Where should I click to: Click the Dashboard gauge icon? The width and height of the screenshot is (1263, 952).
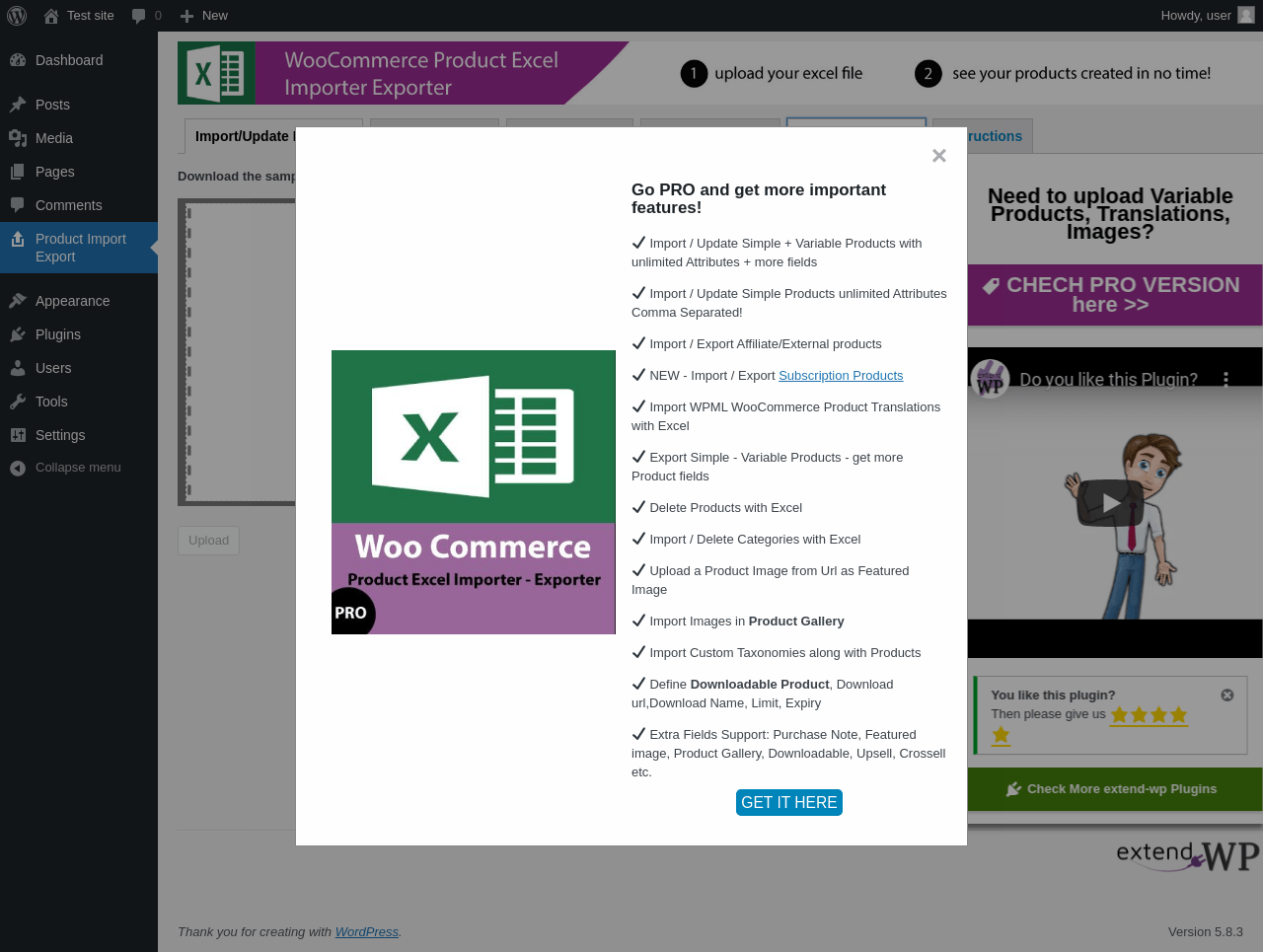point(18,60)
